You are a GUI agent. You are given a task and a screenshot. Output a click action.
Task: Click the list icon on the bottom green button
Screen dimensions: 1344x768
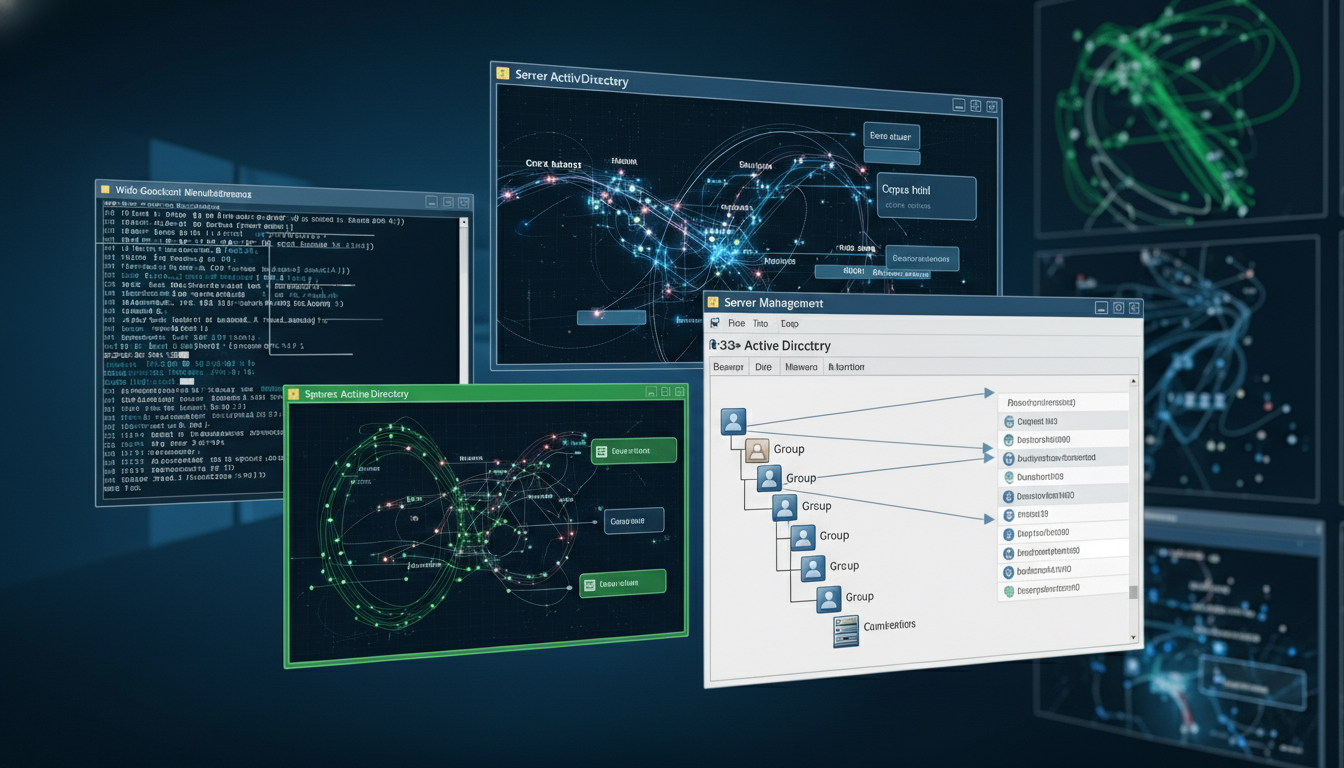[591, 584]
